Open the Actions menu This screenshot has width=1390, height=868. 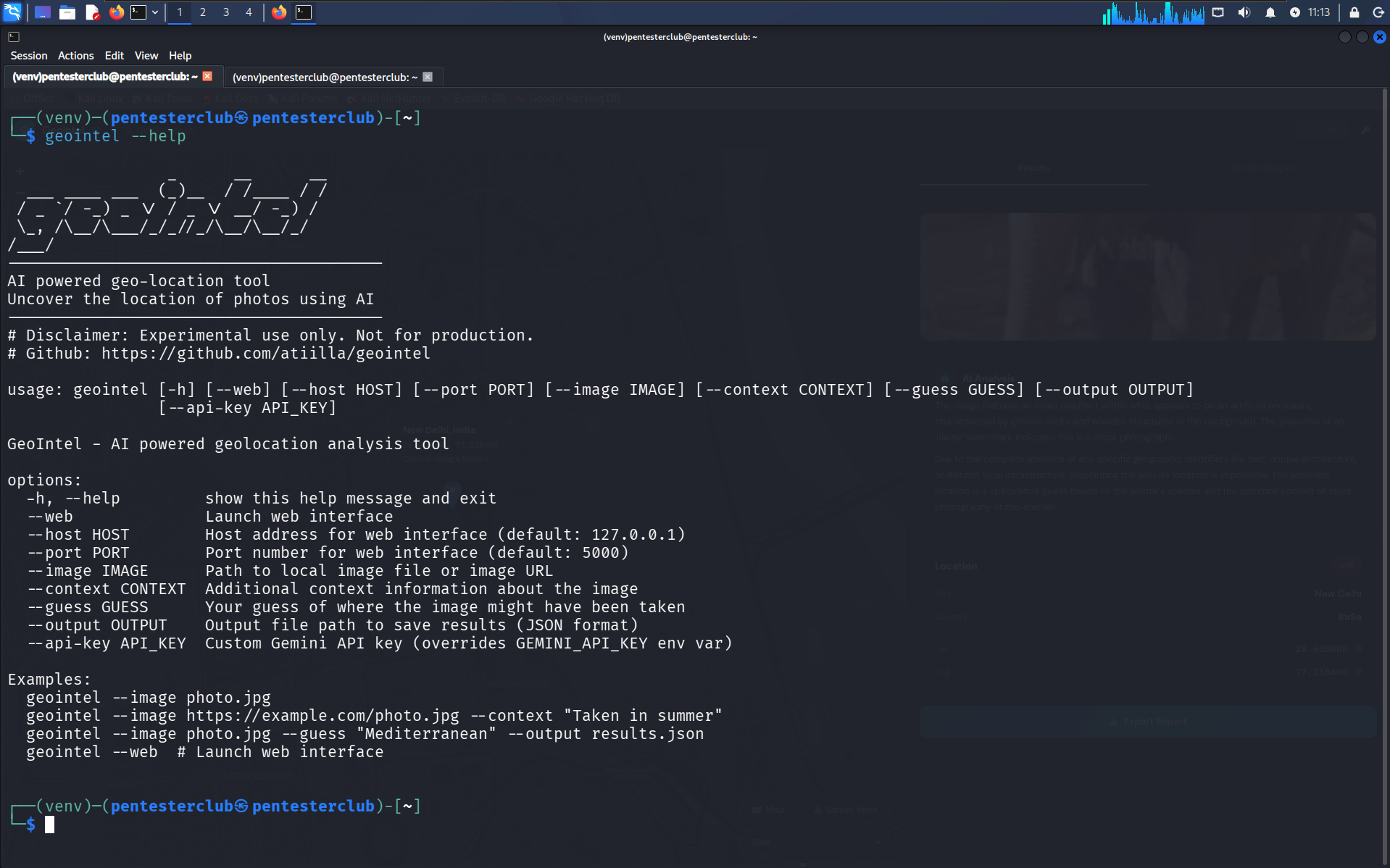tap(76, 56)
